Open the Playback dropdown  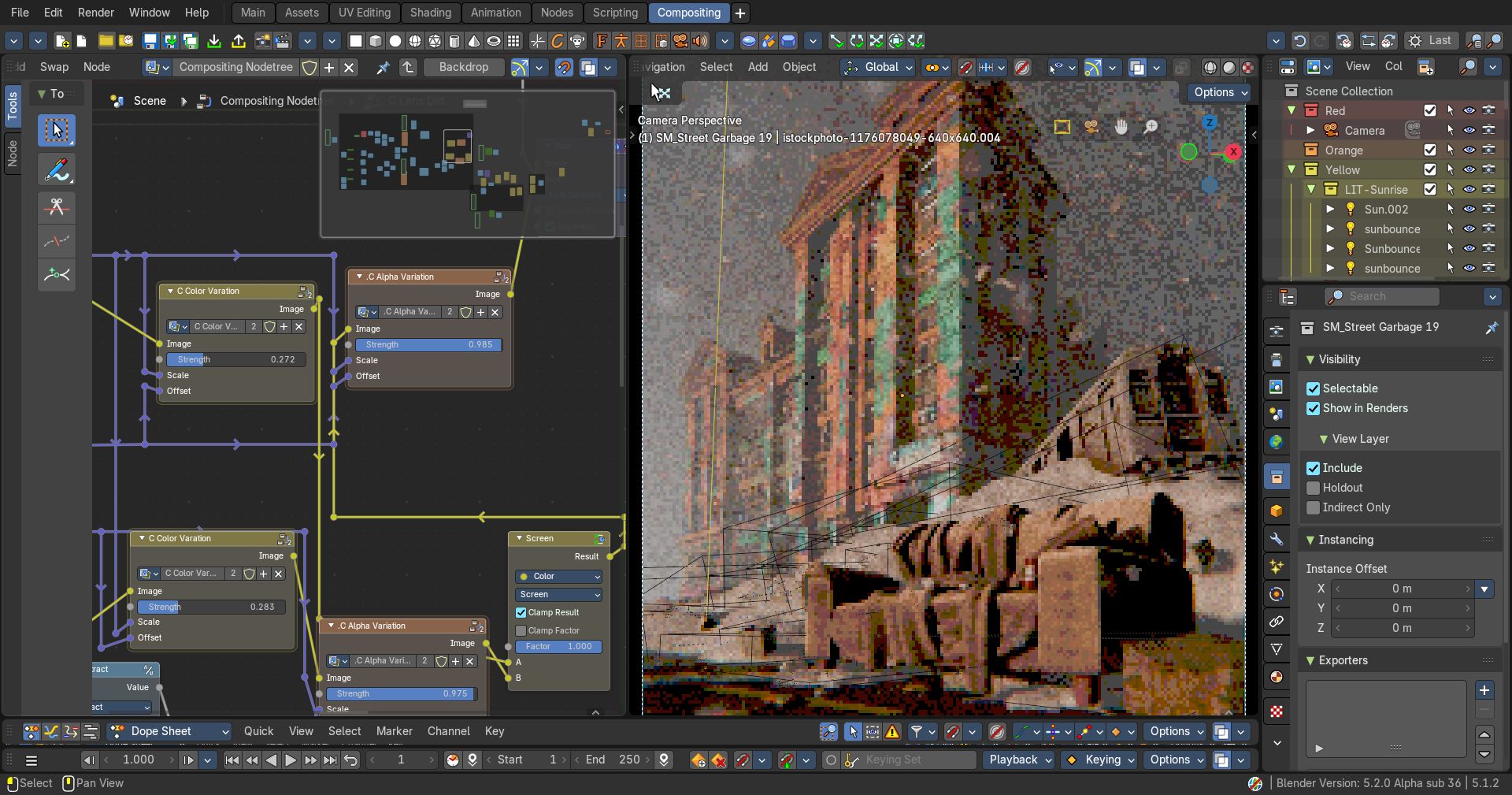[x=1019, y=760]
